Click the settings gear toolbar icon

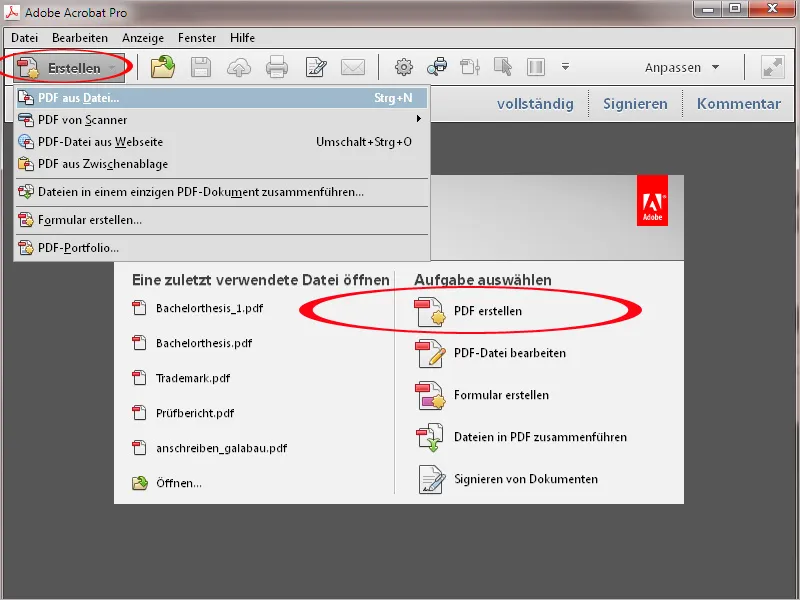coord(404,67)
